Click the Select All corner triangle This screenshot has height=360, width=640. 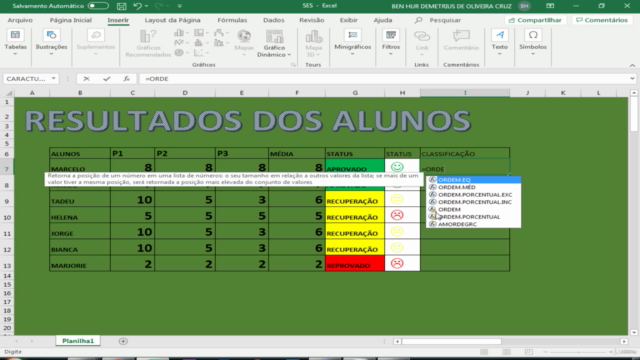(x=8, y=93)
